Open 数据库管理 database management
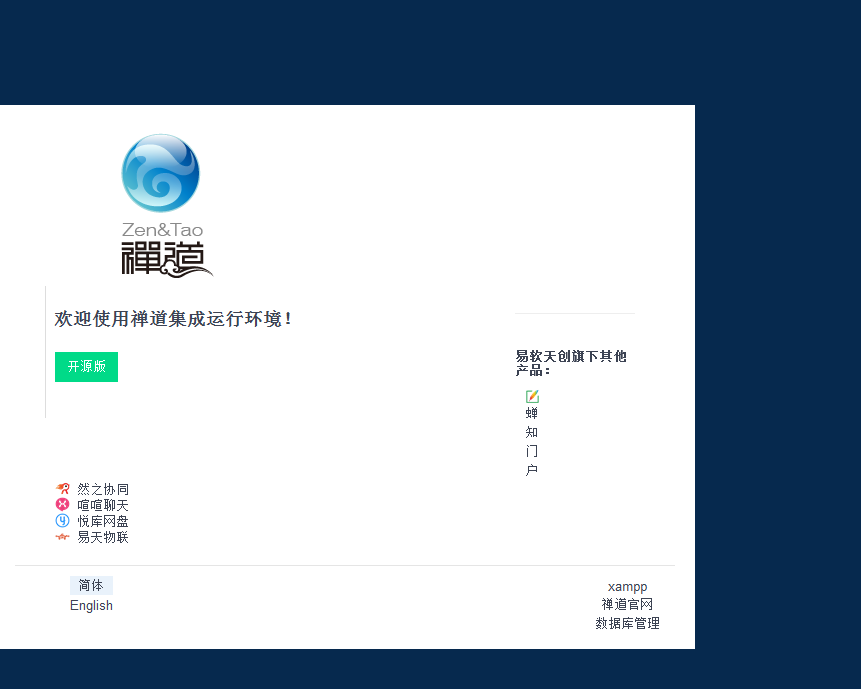 627,624
